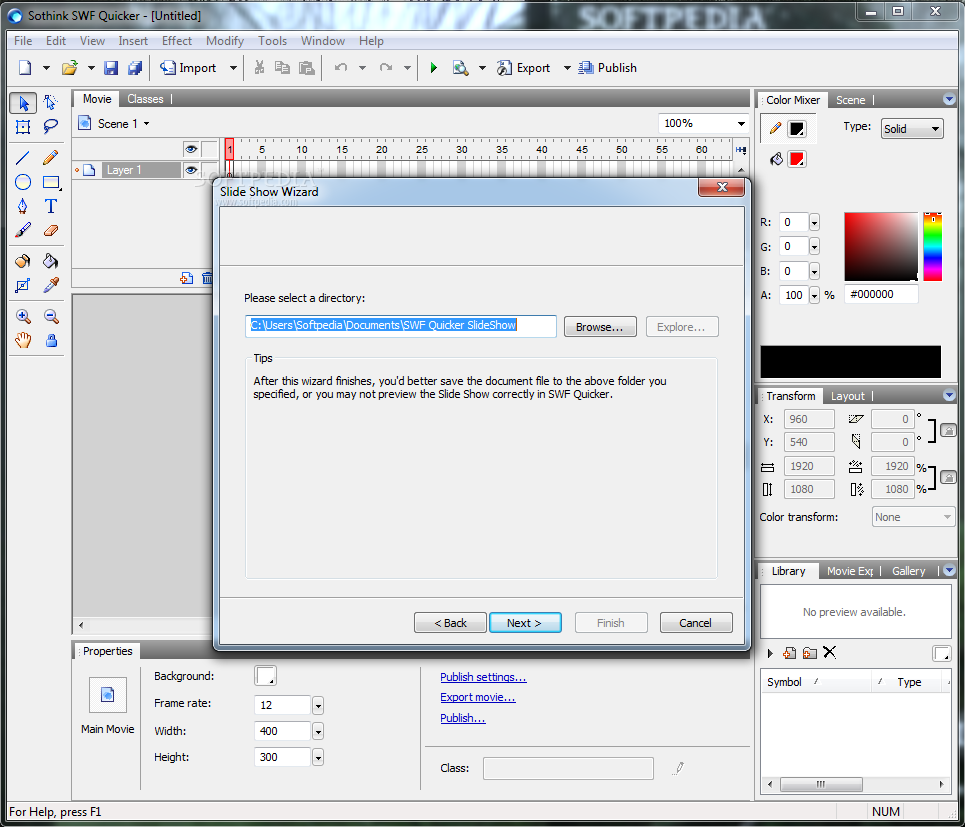Select the Eyedropper tool

[50, 286]
